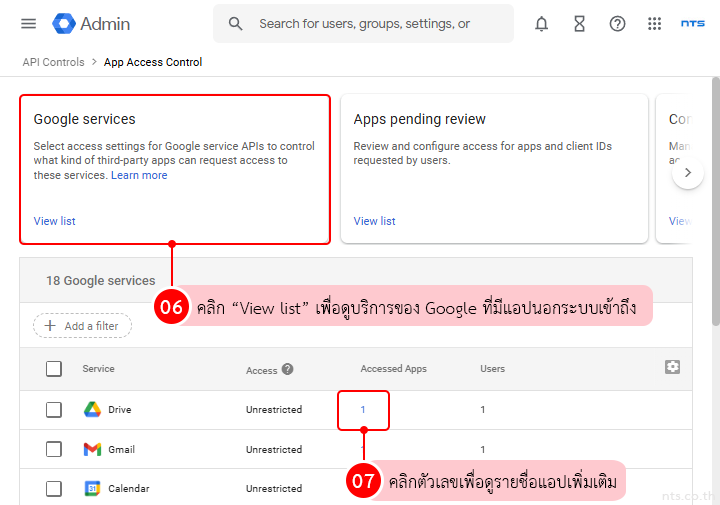Tick the Calendar service checkbox
This screenshot has width=720, height=505.
(54, 489)
